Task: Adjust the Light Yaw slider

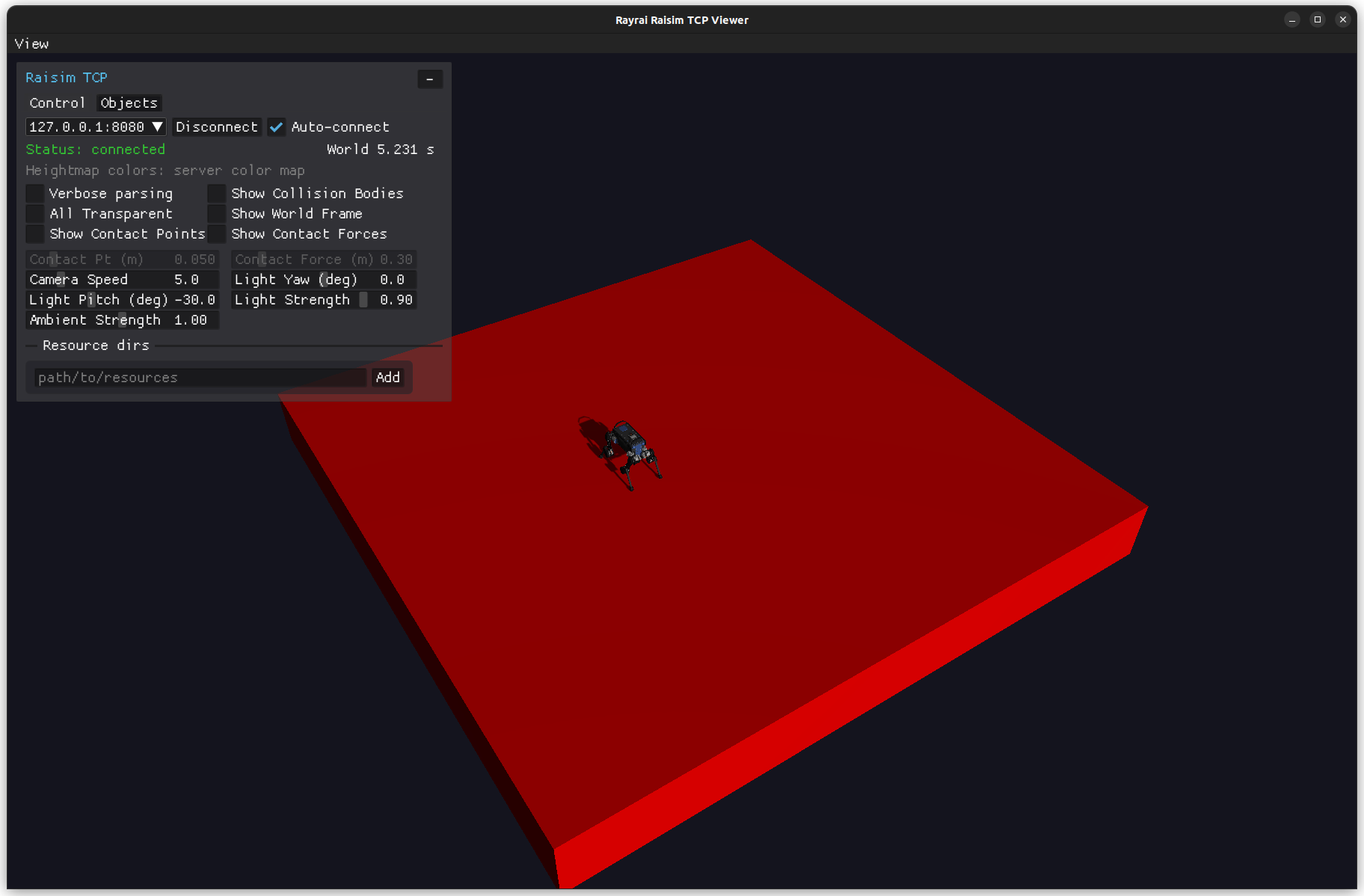Action: (x=323, y=279)
